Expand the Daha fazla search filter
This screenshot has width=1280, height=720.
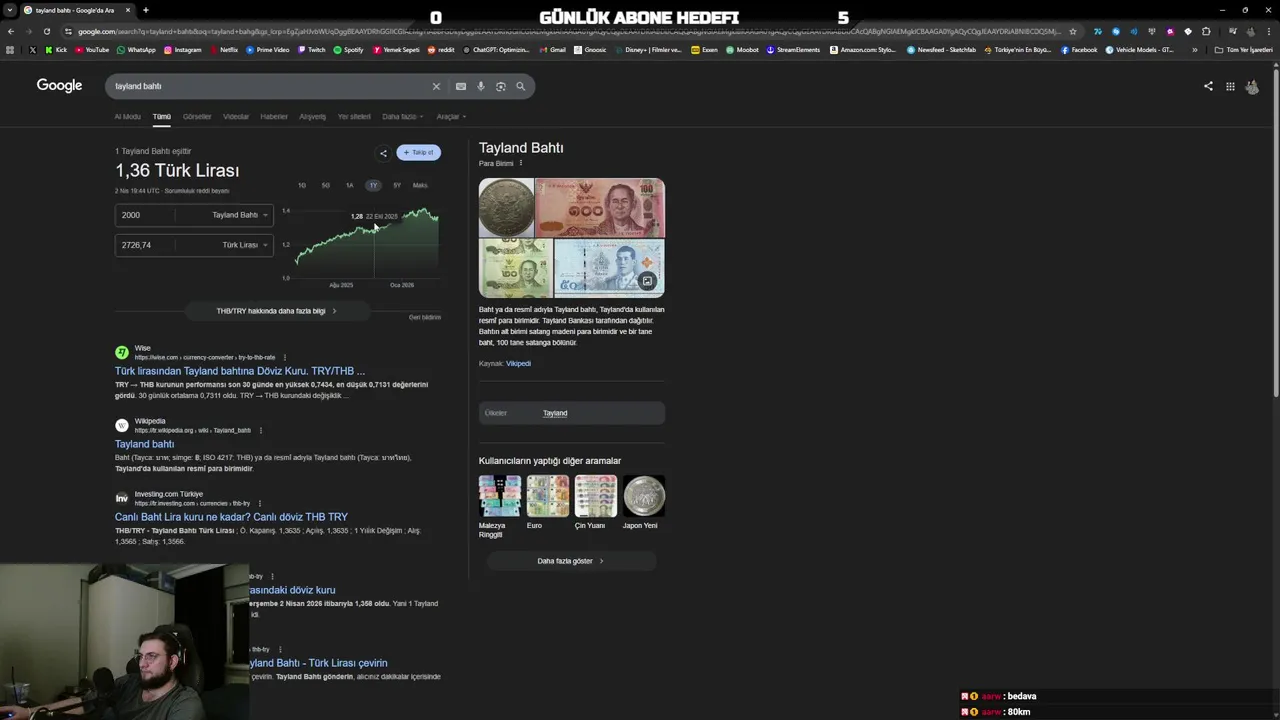click(x=402, y=117)
